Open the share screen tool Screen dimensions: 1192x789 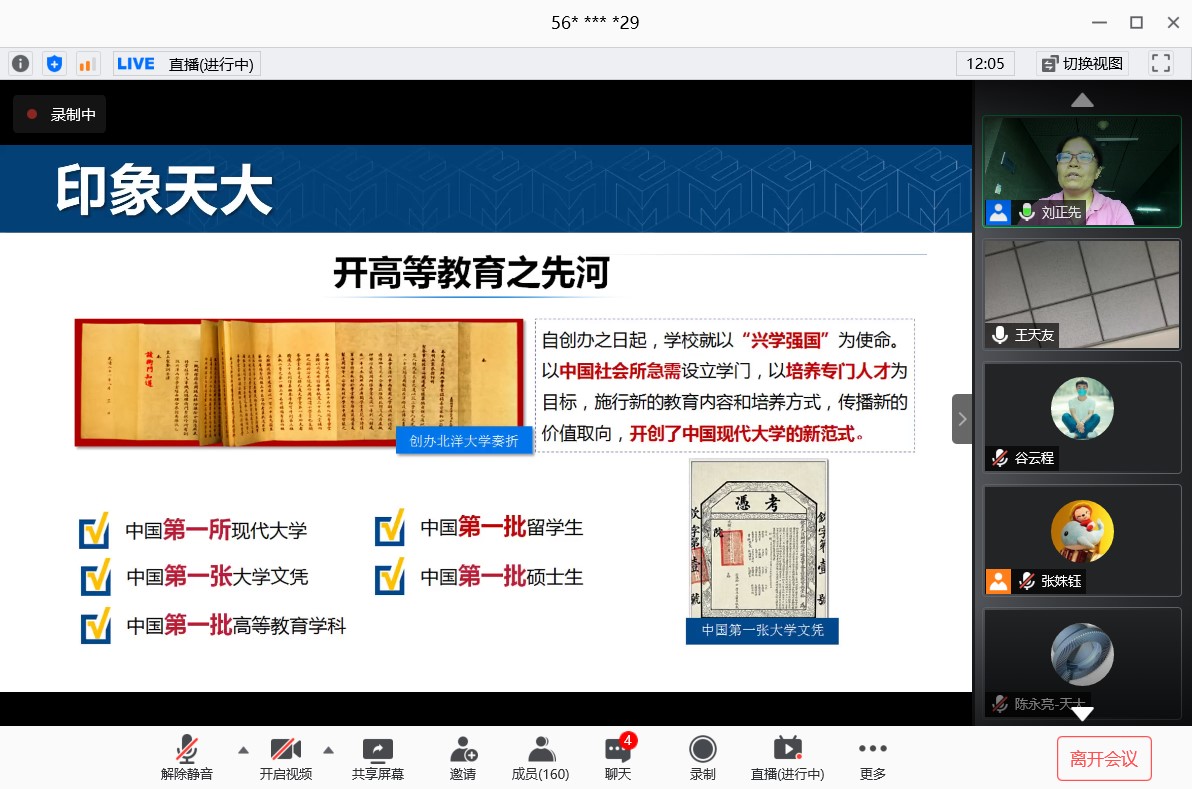[x=377, y=758]
